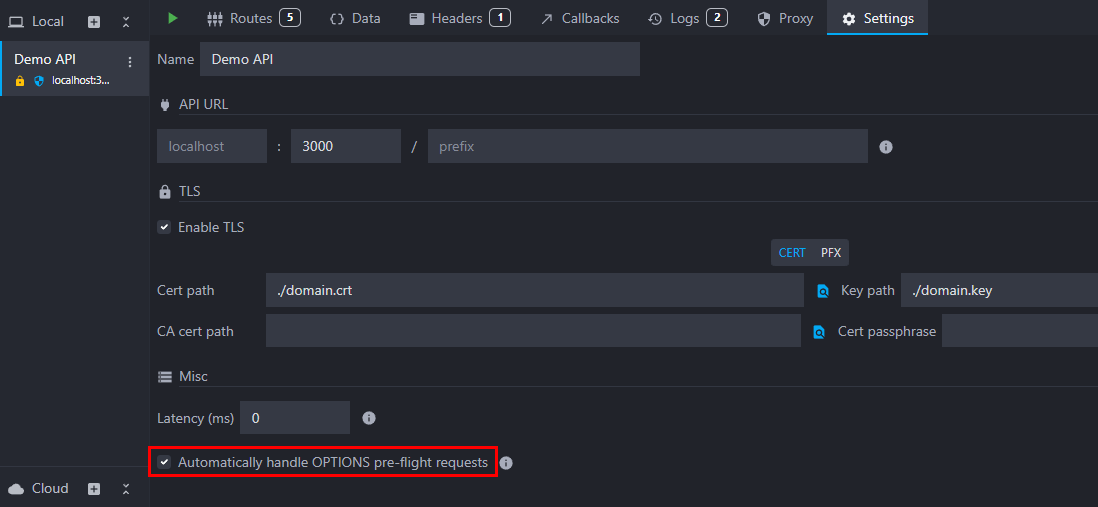Select the CERT option button

coord(791,253)
